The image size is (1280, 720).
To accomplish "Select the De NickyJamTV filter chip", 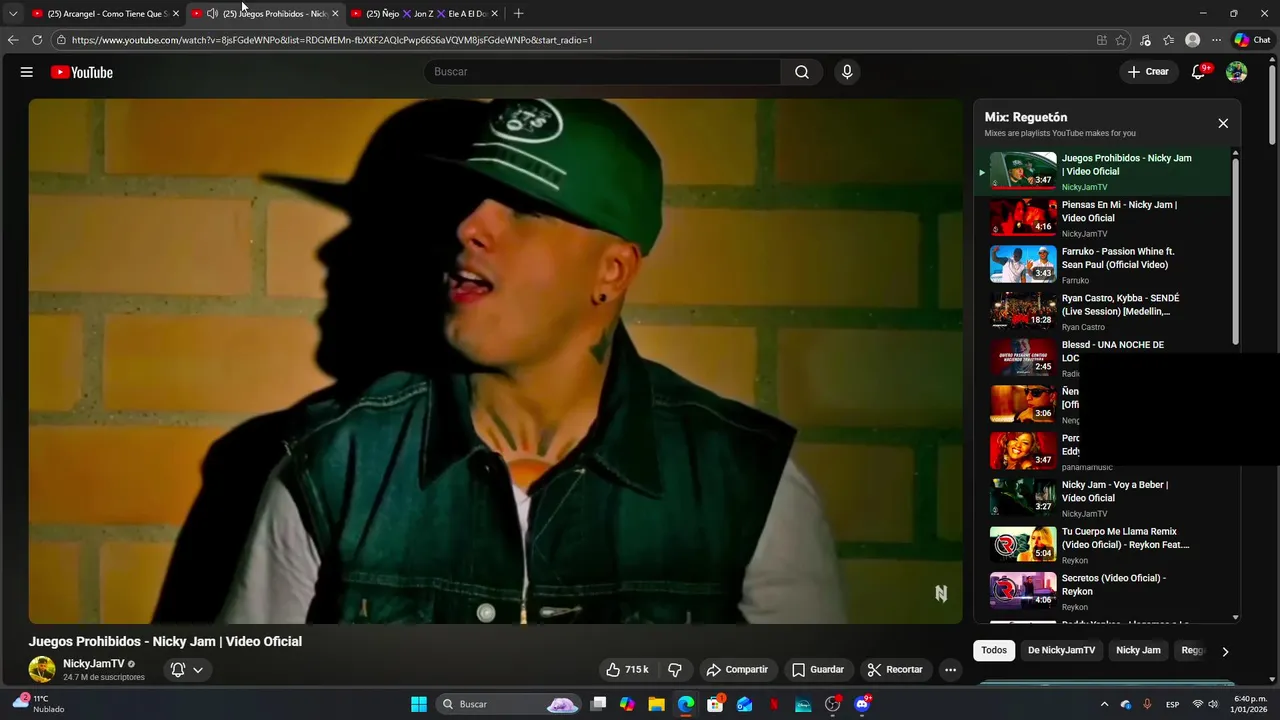I will (x=1061, y=650).
